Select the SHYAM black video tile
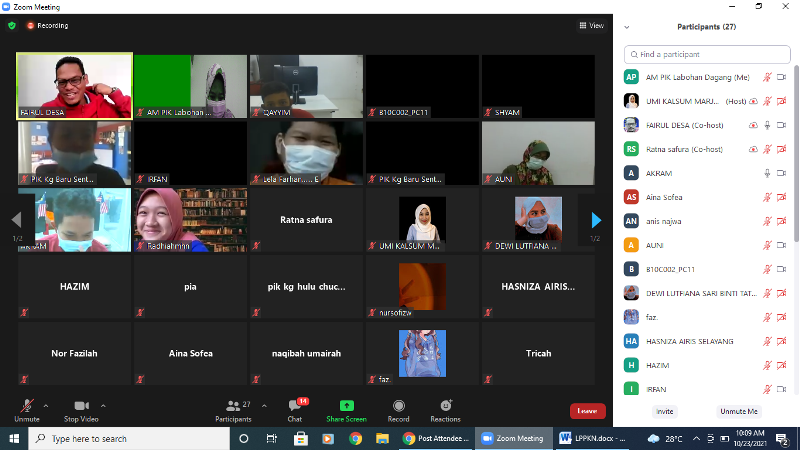 [538, 86]
